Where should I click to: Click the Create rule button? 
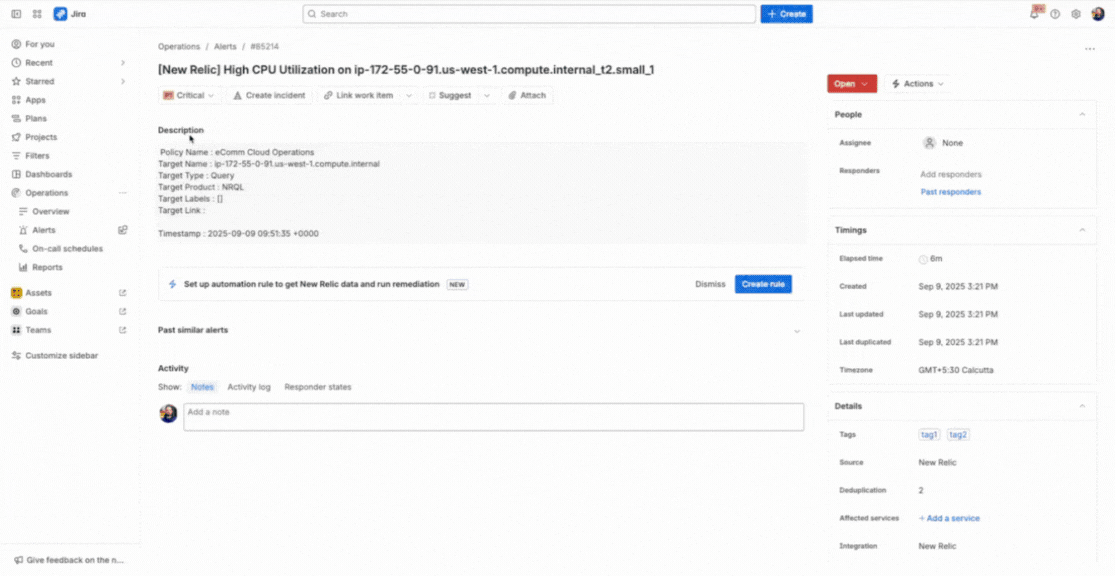point(763,284)
